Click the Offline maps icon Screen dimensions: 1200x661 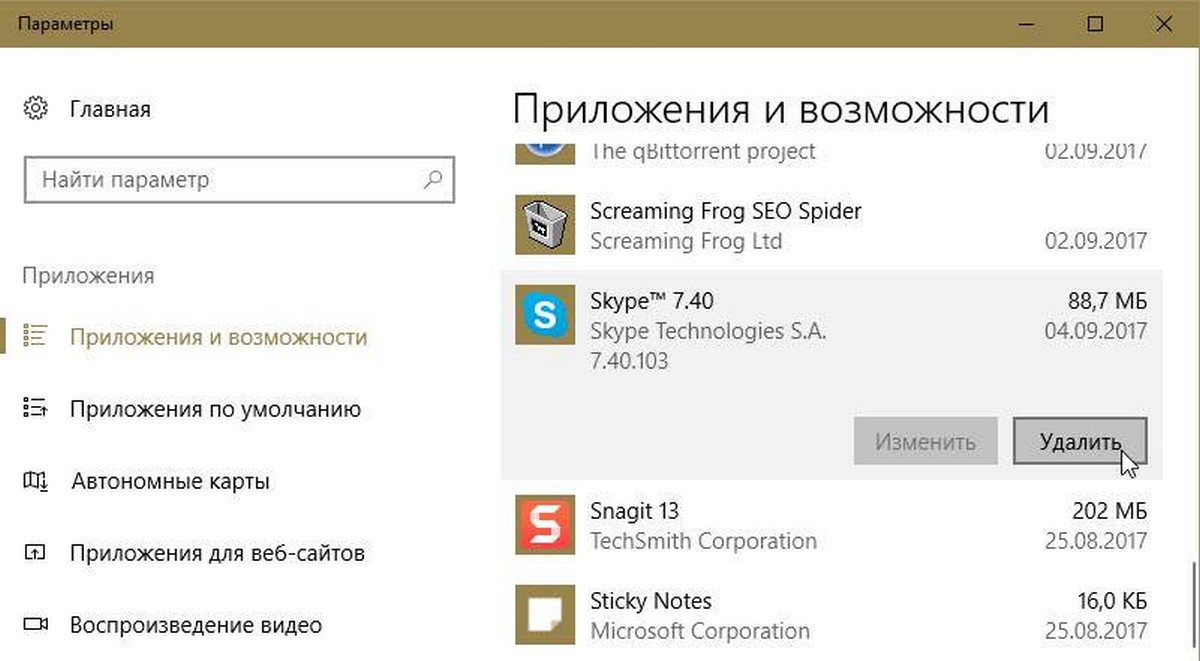[x=35, y=481]
